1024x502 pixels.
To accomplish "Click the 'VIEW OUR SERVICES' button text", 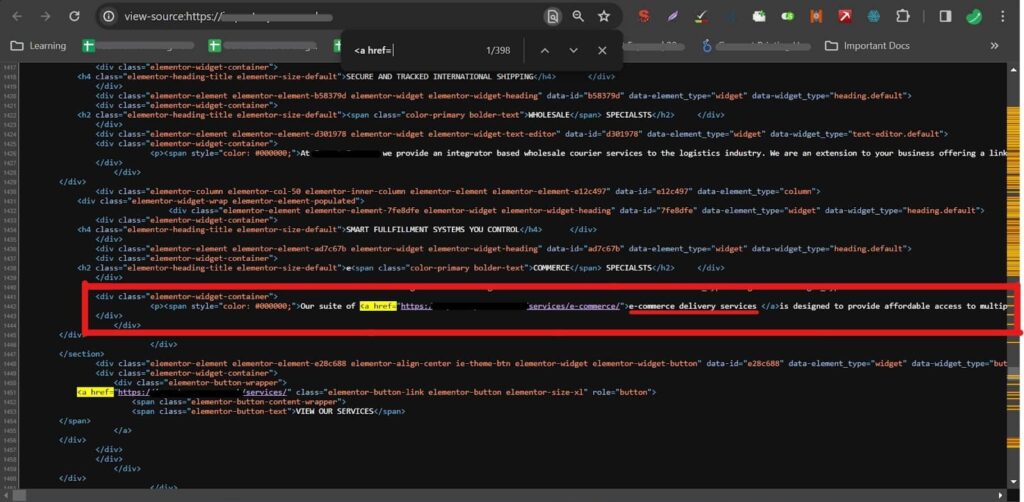I will click(x=334, y=411).
